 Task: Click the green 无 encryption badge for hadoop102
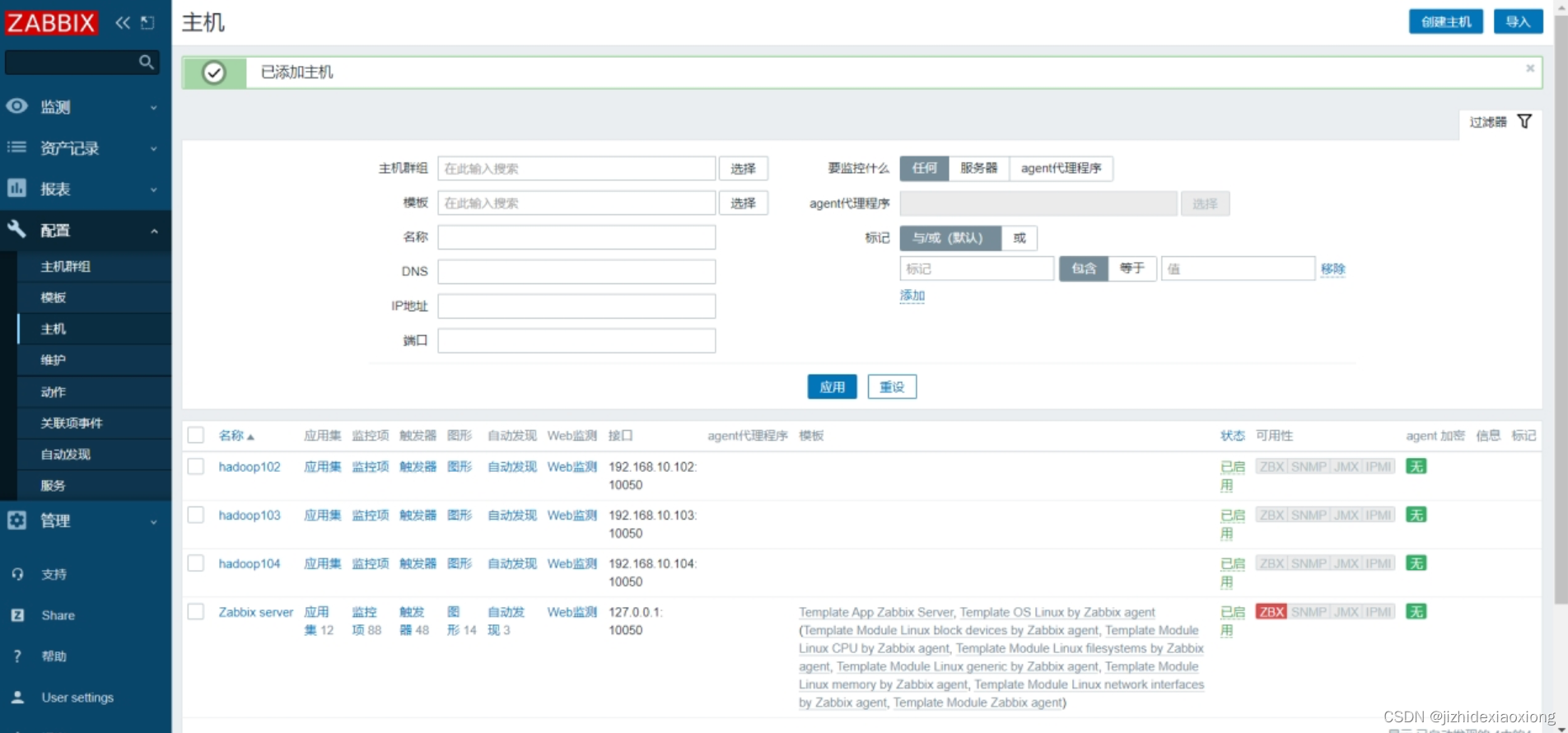1416,467
